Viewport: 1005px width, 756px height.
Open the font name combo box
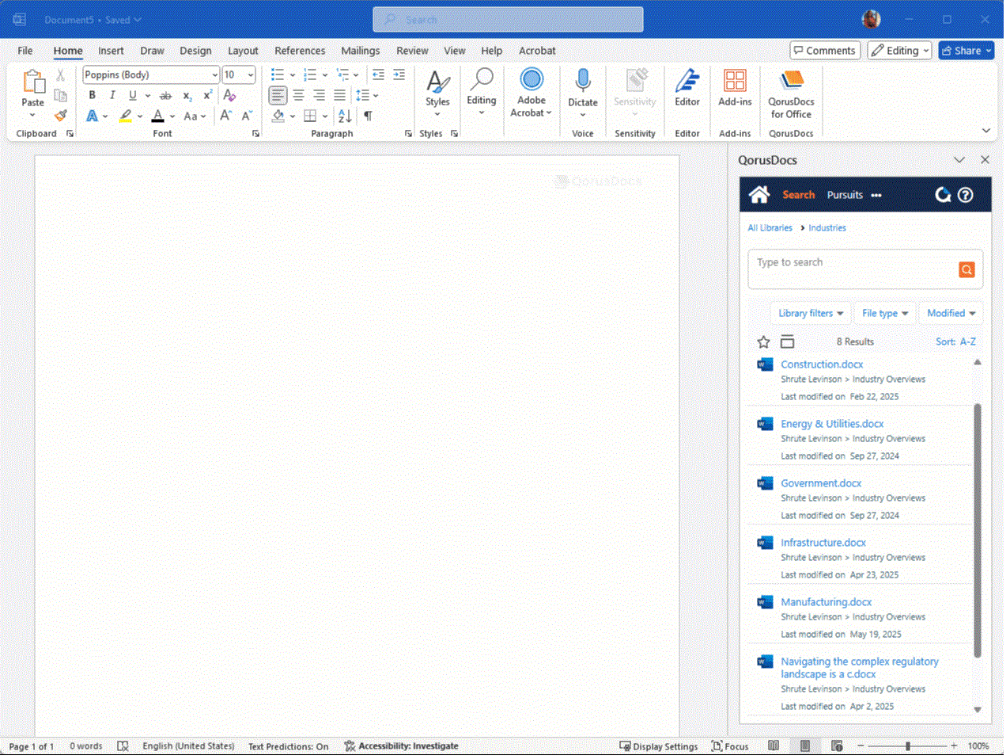(x=150, y=75)
